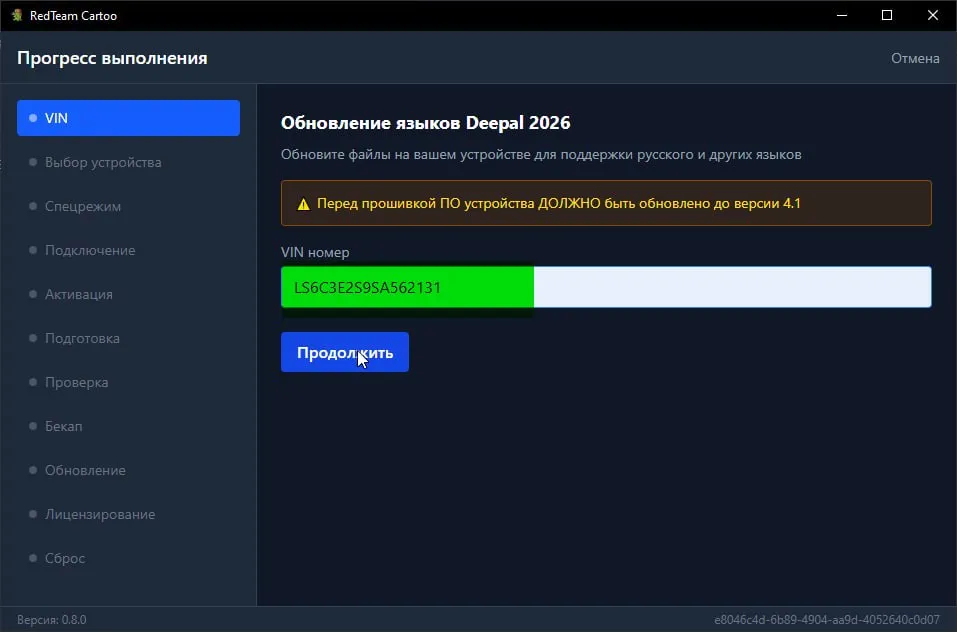Viewport: 957px width, 632px height.
Task: Click the Прогресс выполнения header title
Action: click(x=112, y=58)
